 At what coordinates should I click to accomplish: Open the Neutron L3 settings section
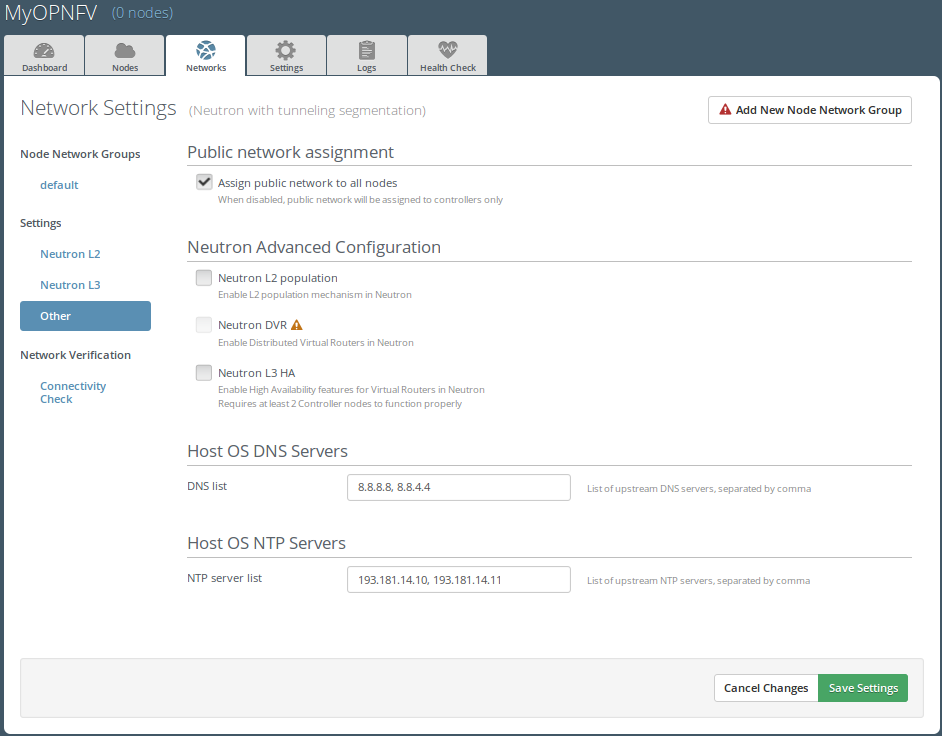click(x=70, y=285)
